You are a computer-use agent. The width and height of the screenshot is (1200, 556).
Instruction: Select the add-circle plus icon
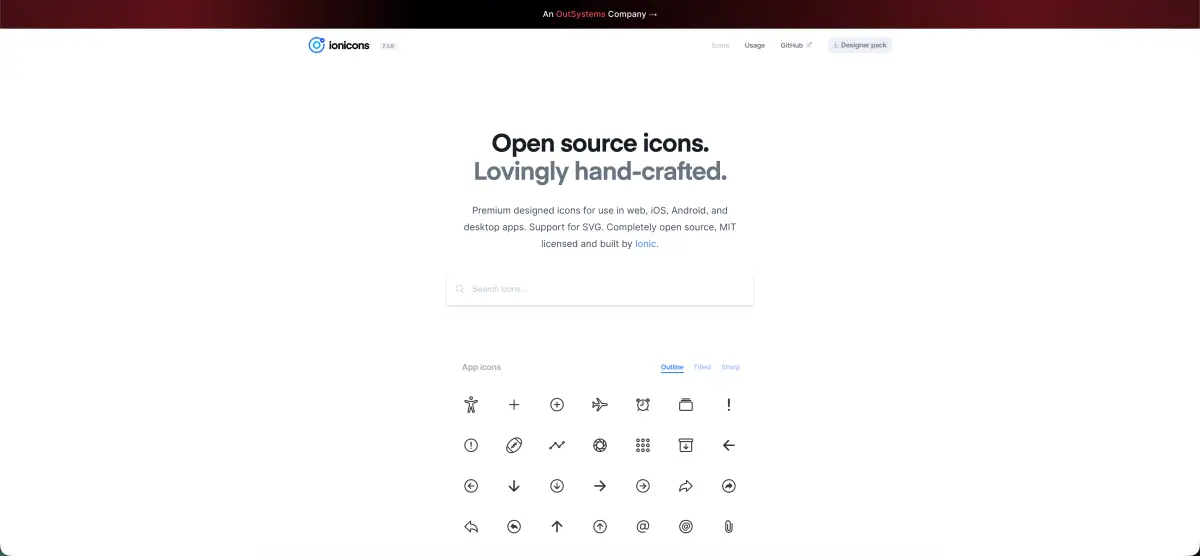click(557, 405)
